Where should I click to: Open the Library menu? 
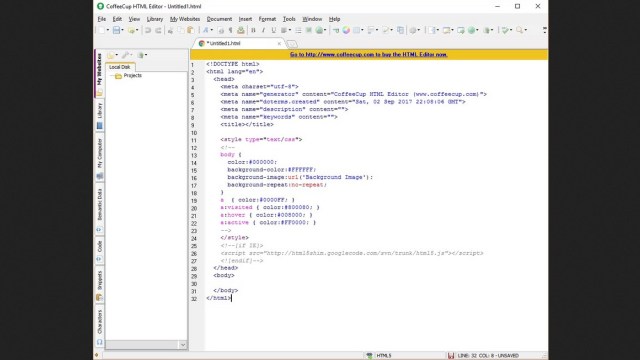coord(155,19)
